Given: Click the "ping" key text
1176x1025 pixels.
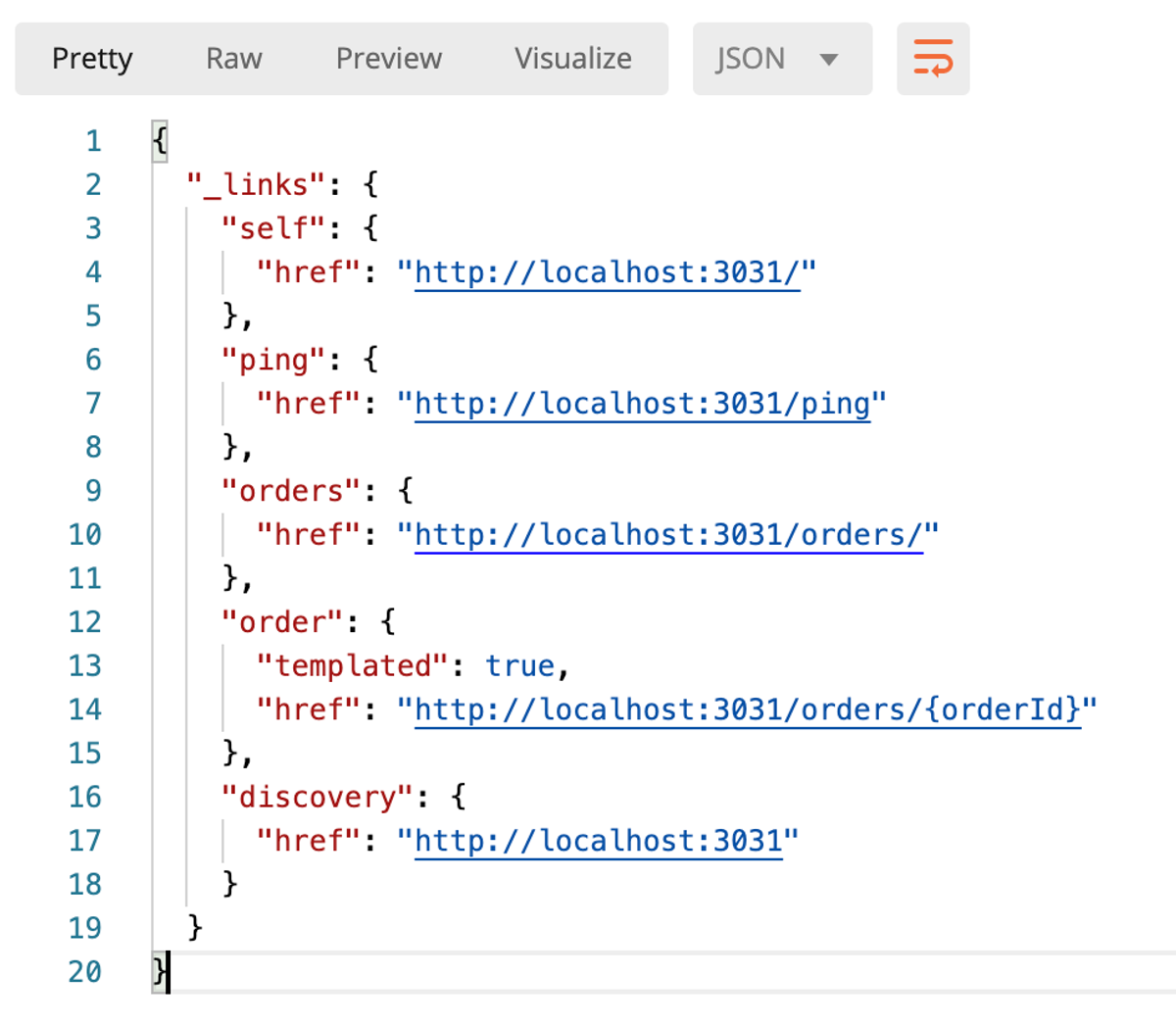Looking at the screenshot, I should [273, 360].
